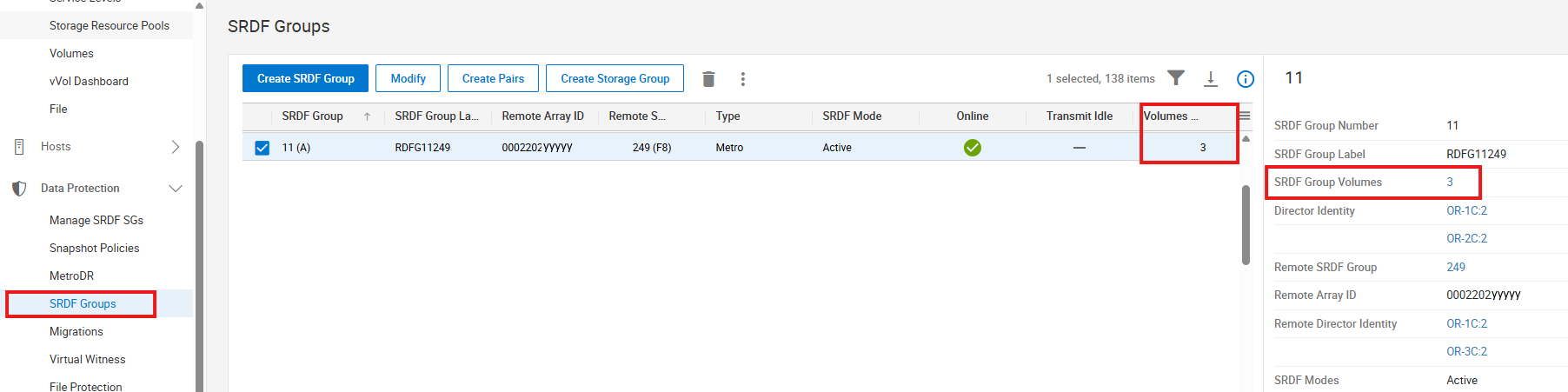Open the three-dot more actions menu

pos(742,79)
